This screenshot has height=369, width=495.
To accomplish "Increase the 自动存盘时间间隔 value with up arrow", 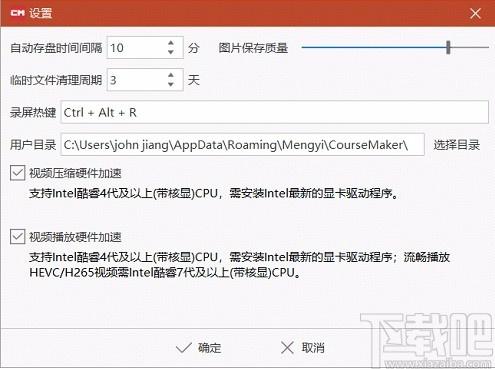I will pos(171,43).
